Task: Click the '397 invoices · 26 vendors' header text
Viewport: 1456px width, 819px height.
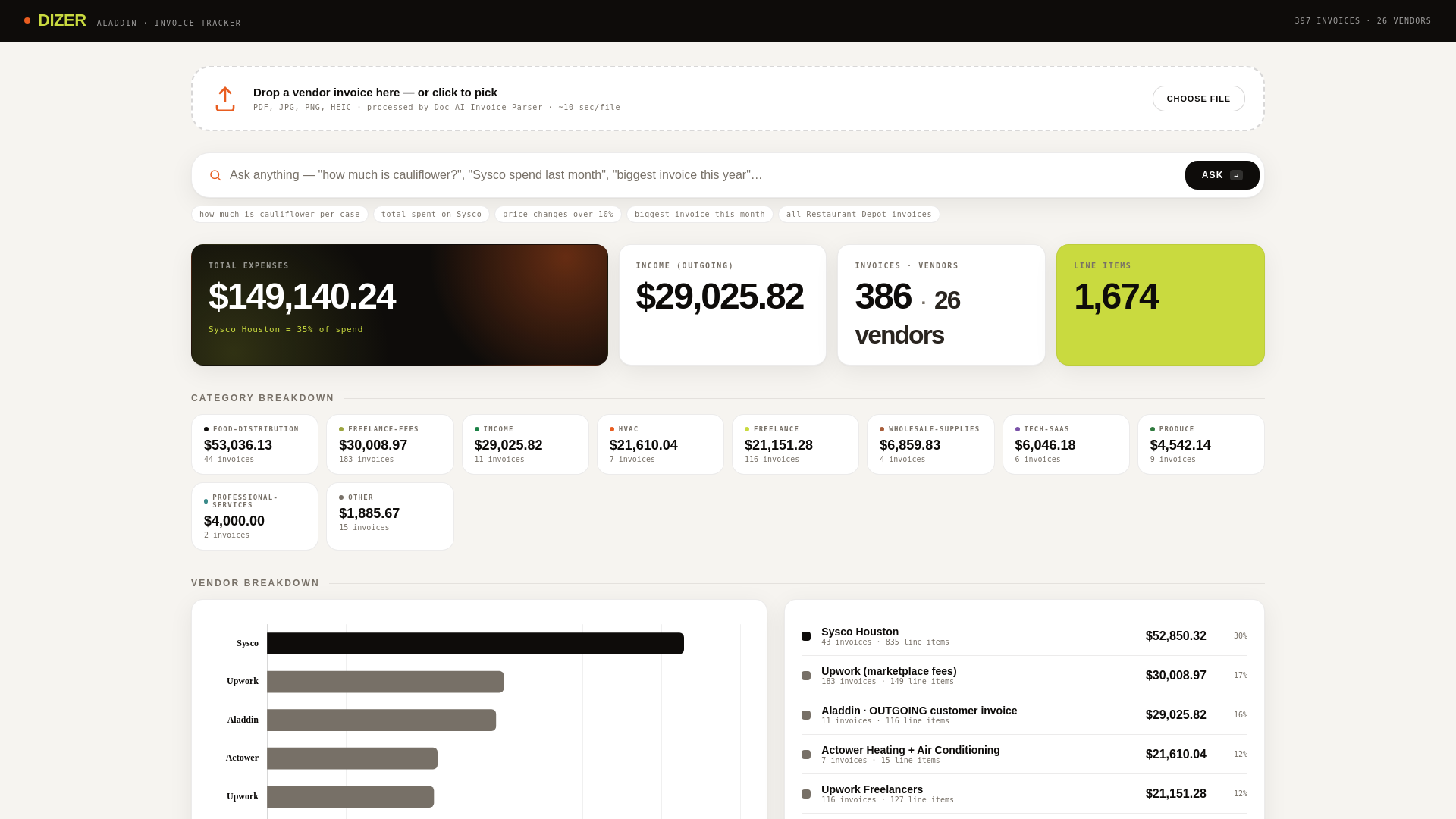Action: (1363, 21)
